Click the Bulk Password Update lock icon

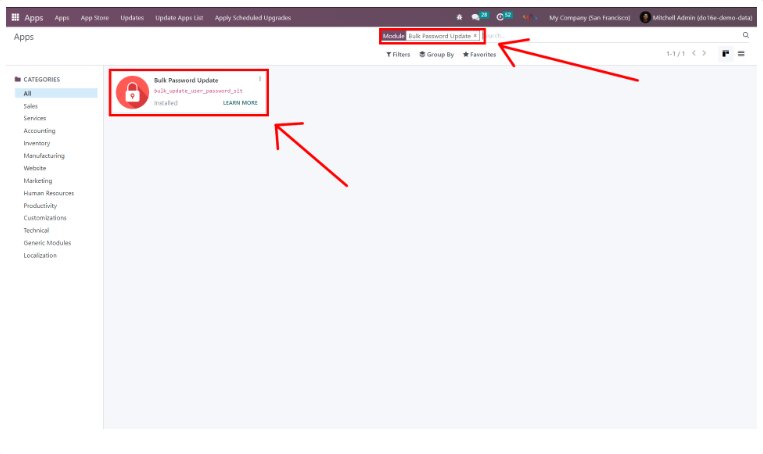(131, 92)
